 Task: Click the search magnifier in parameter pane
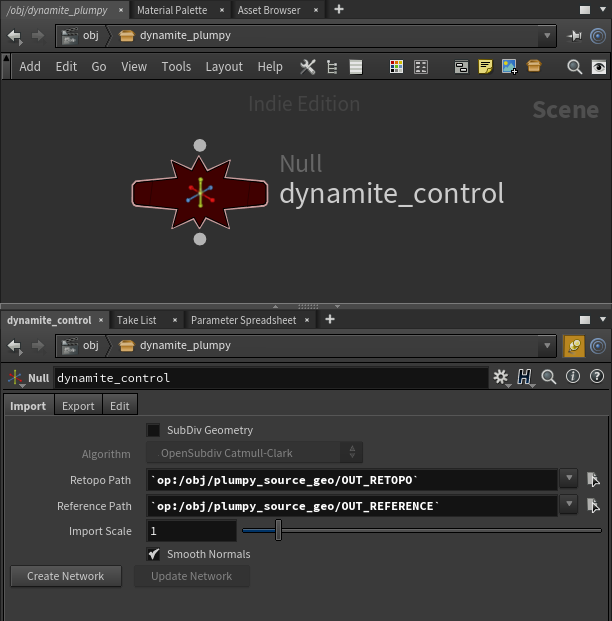pos(549,378)
